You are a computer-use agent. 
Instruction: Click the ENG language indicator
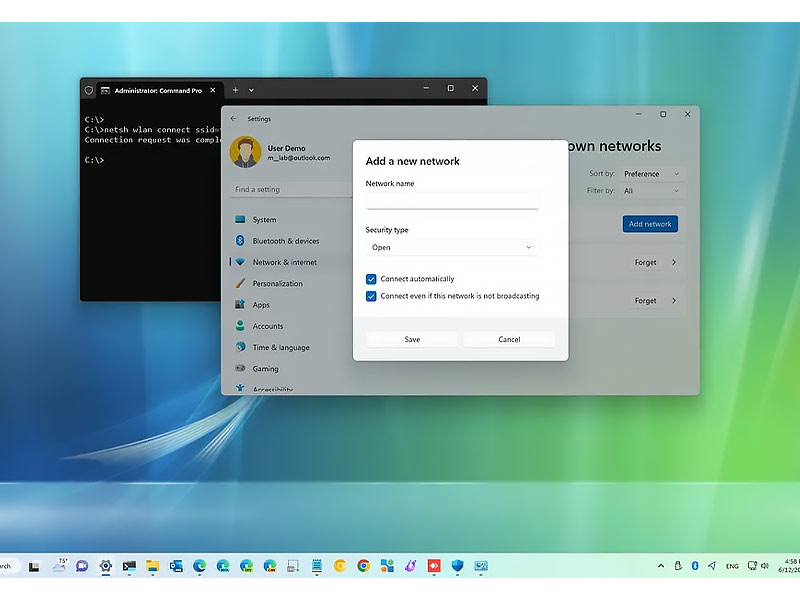tap(732, 566)
